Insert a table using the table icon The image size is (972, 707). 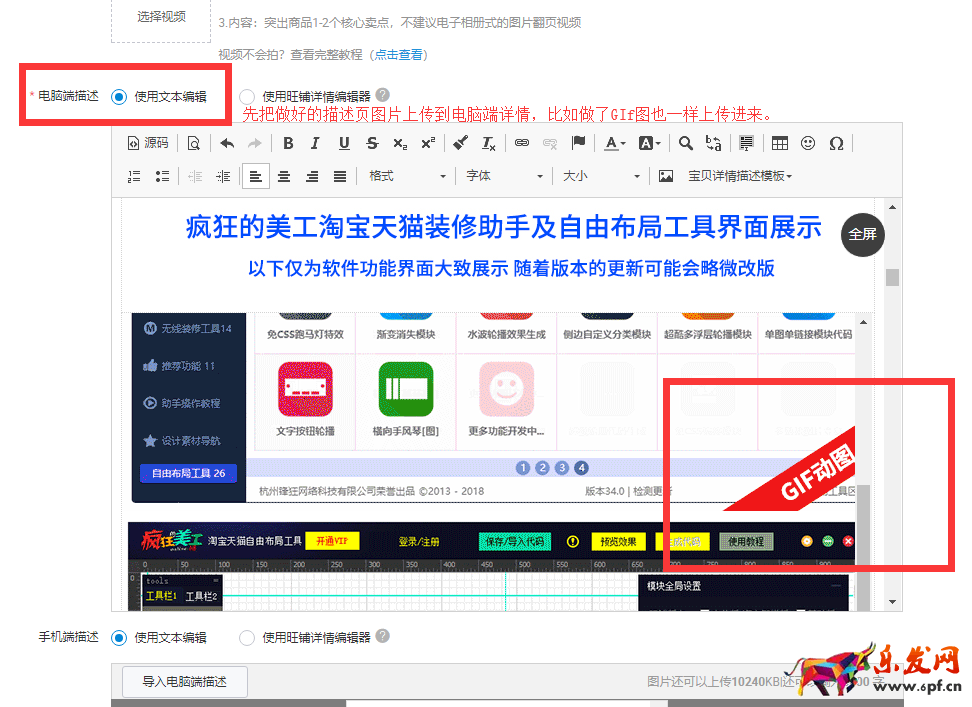[780, 143]
